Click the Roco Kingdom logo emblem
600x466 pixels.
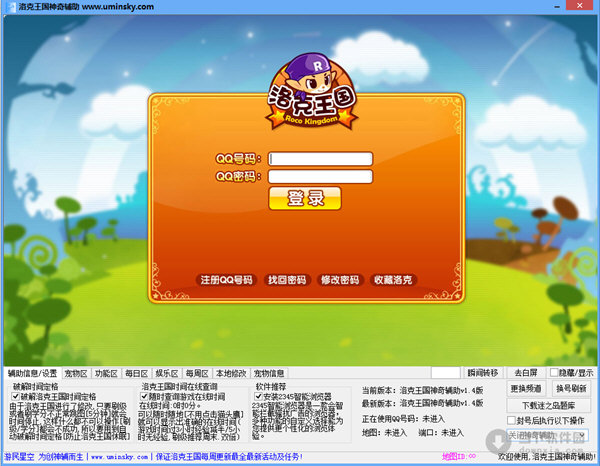[x=312, y=92]
